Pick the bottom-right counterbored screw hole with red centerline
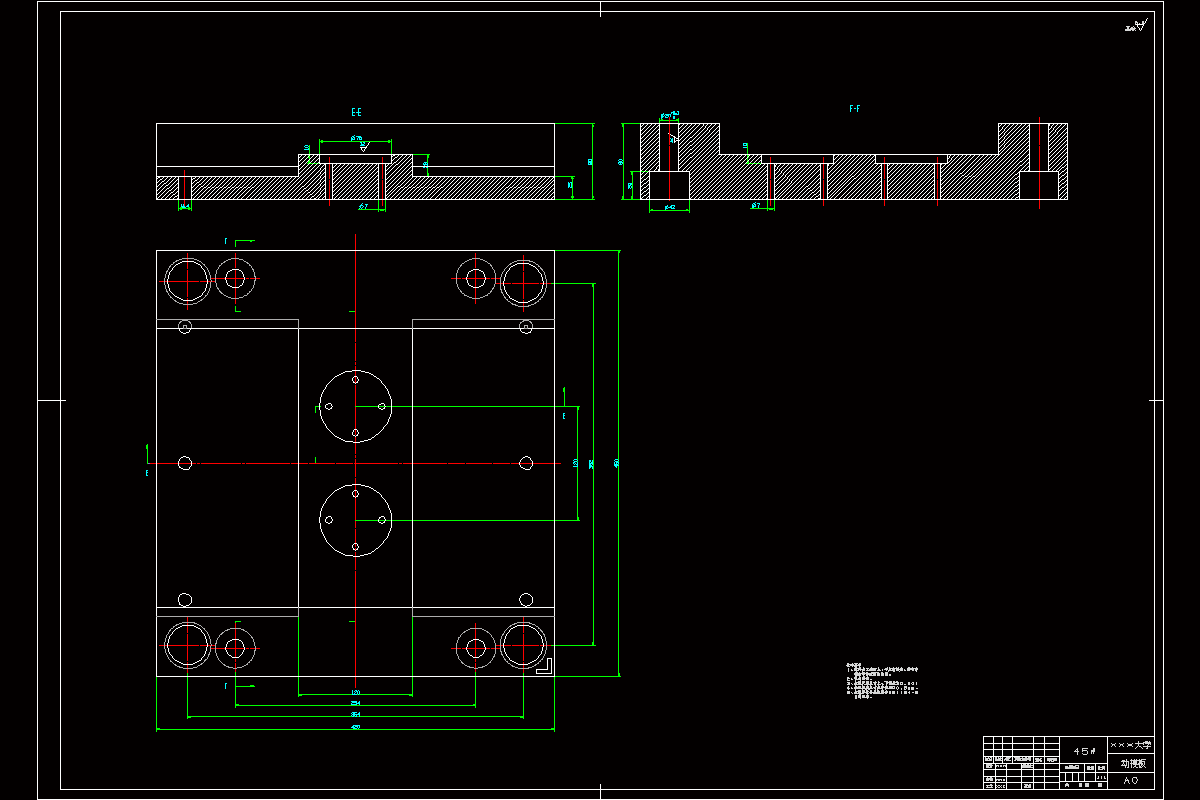Viewport: 1200px width, 800px height. [476, 647]
